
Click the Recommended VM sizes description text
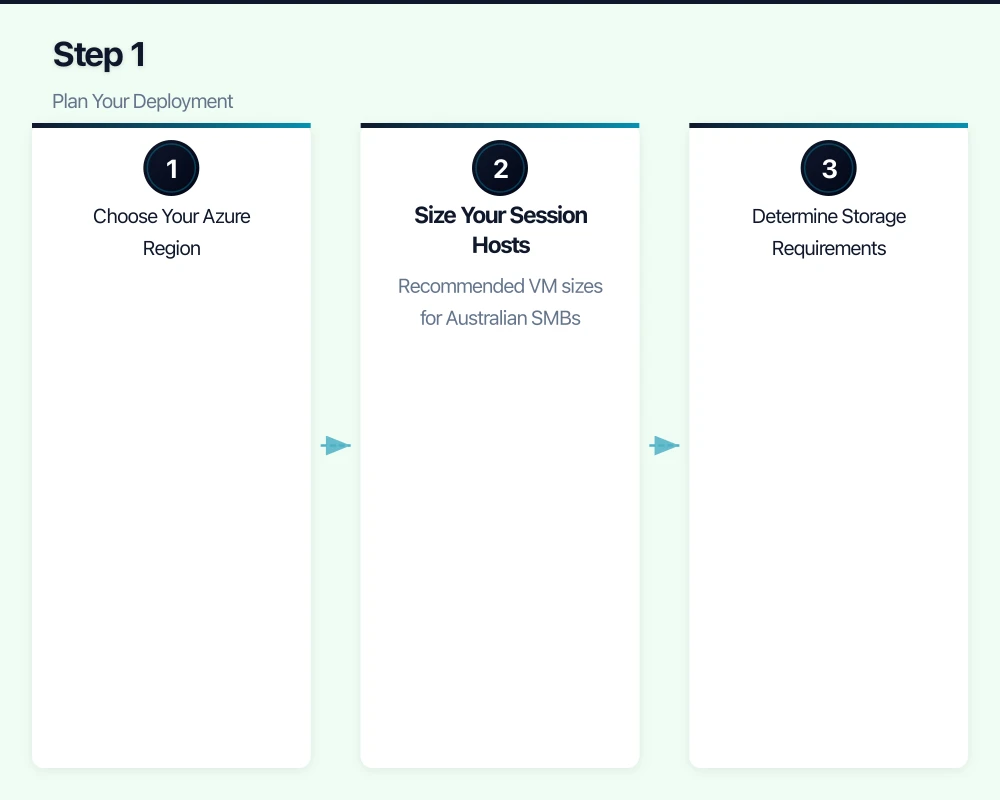click(x=500, y=302)
